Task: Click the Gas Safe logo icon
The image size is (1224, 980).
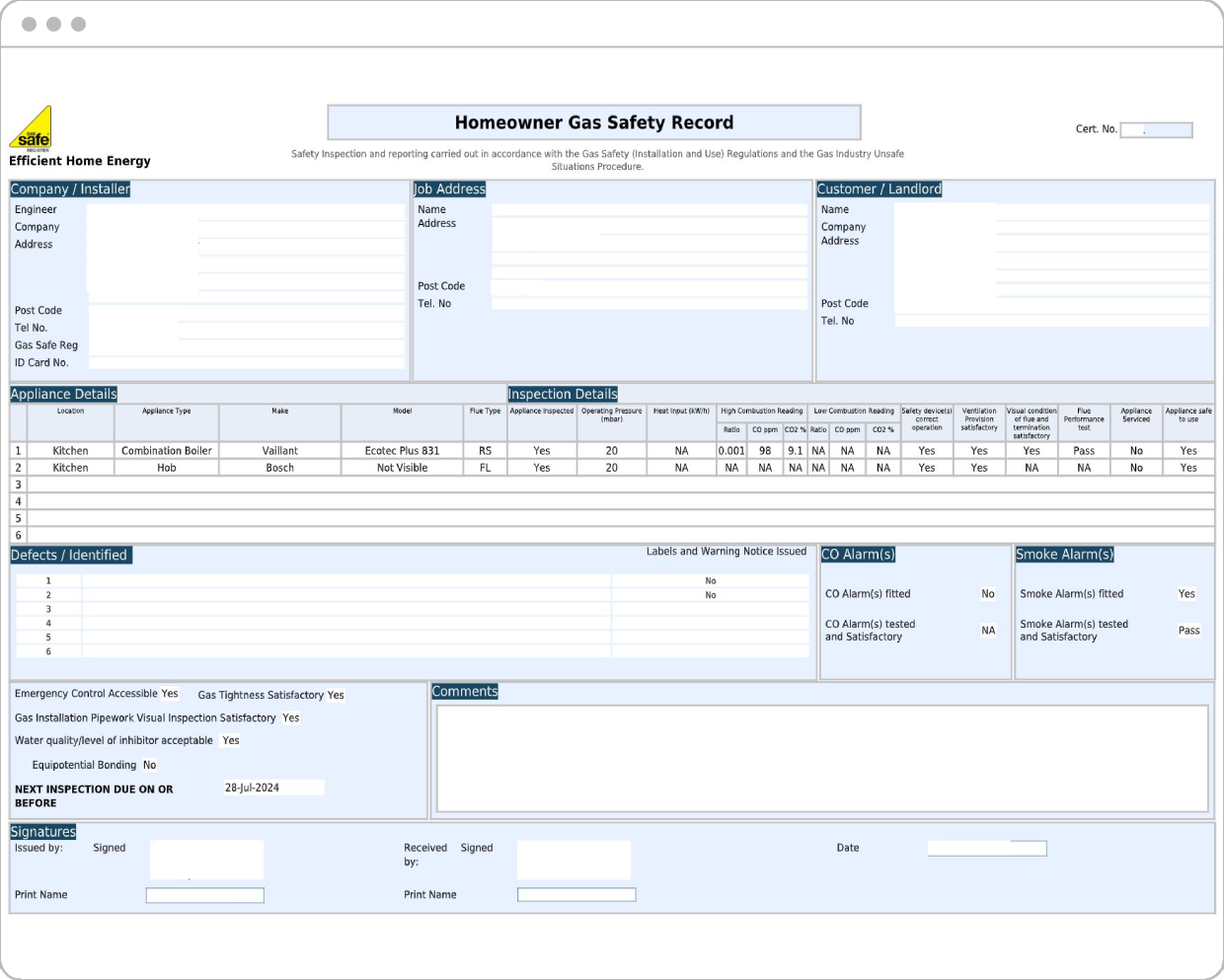Action: [x=31, y=128]
